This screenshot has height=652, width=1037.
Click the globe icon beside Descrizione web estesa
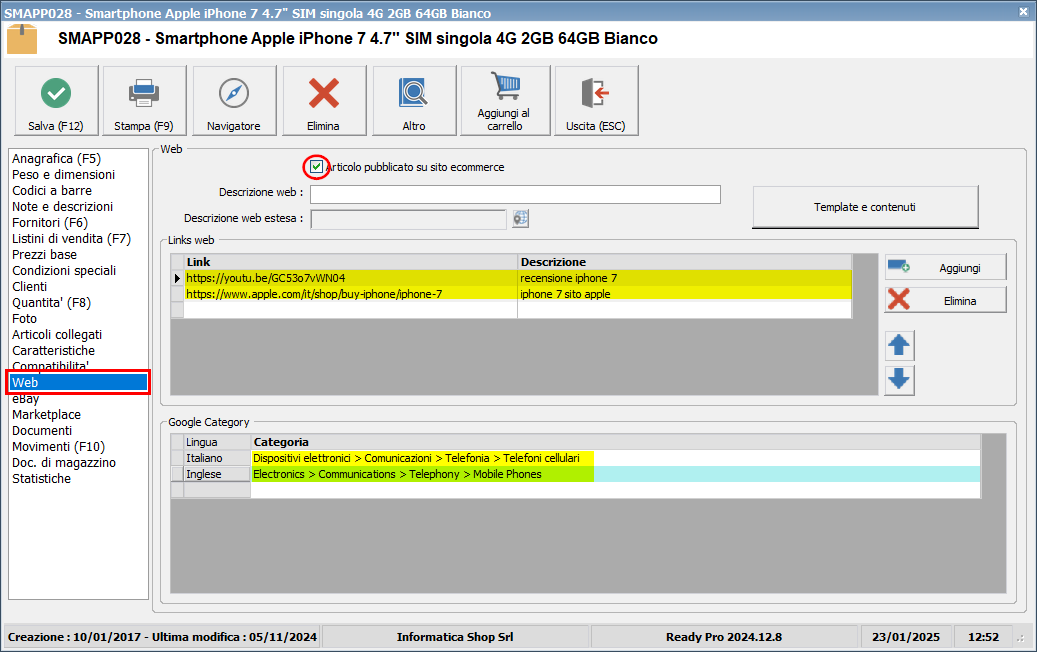(x=520, y=218)
